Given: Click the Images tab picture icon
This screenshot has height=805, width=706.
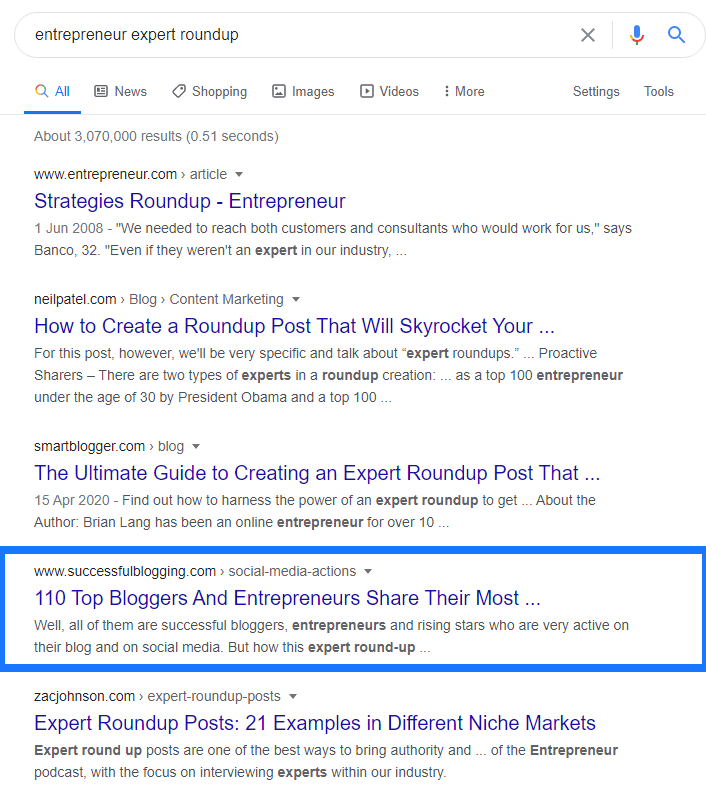Looking at the screenshot, I should (278, 91).
